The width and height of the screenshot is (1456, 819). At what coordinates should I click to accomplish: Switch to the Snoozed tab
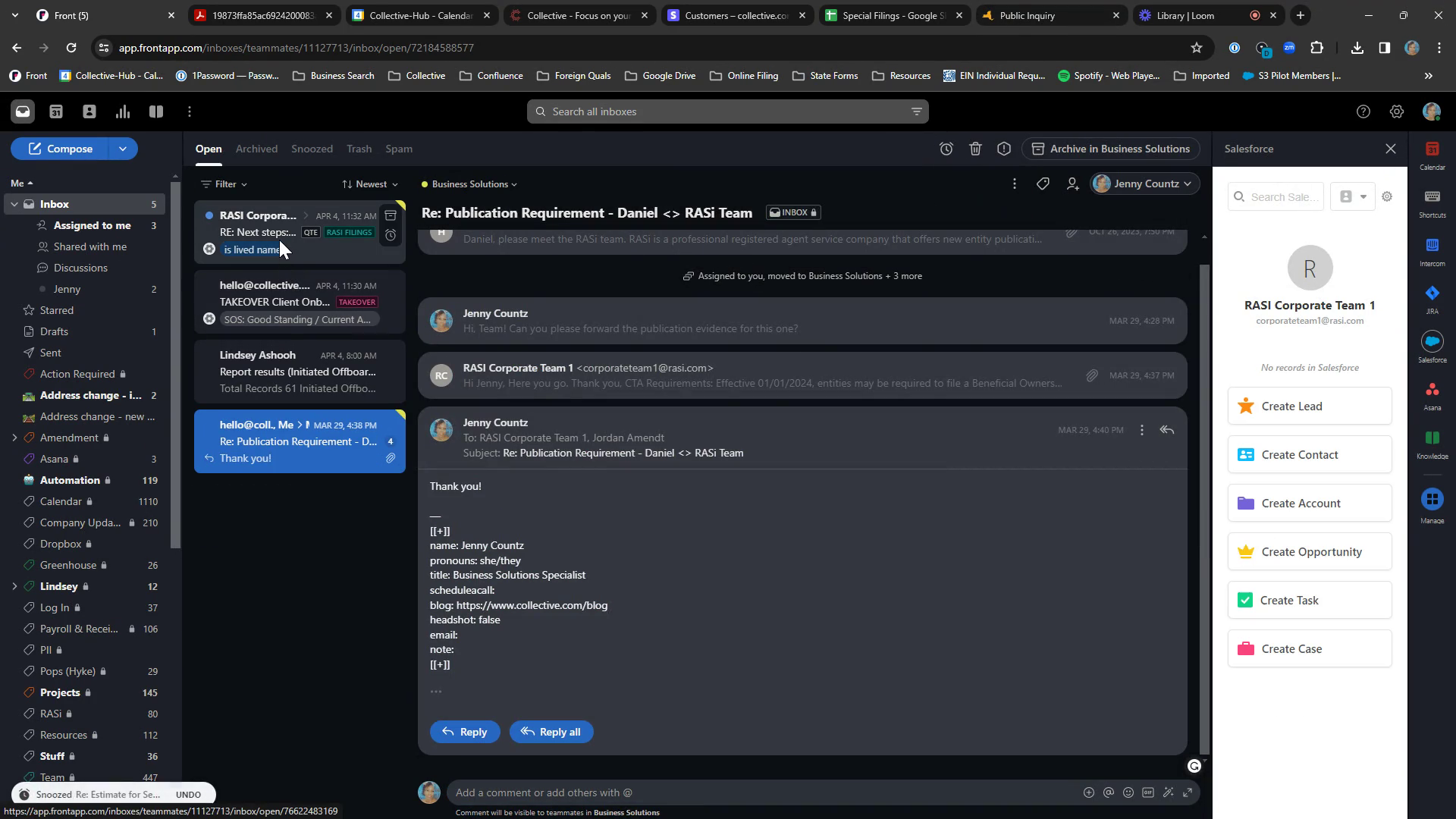312,149
